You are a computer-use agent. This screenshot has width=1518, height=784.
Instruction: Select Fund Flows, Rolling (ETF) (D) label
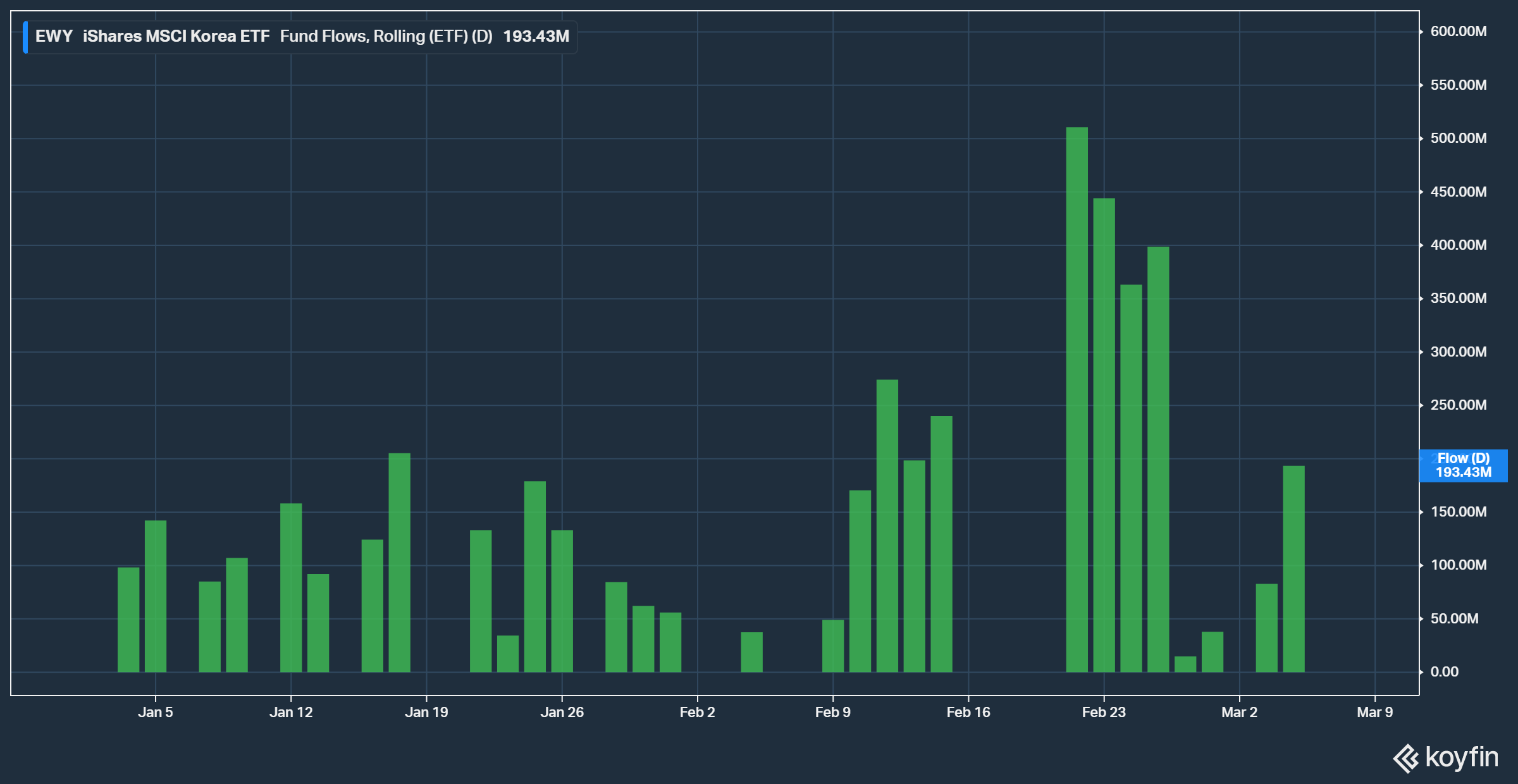386,37
